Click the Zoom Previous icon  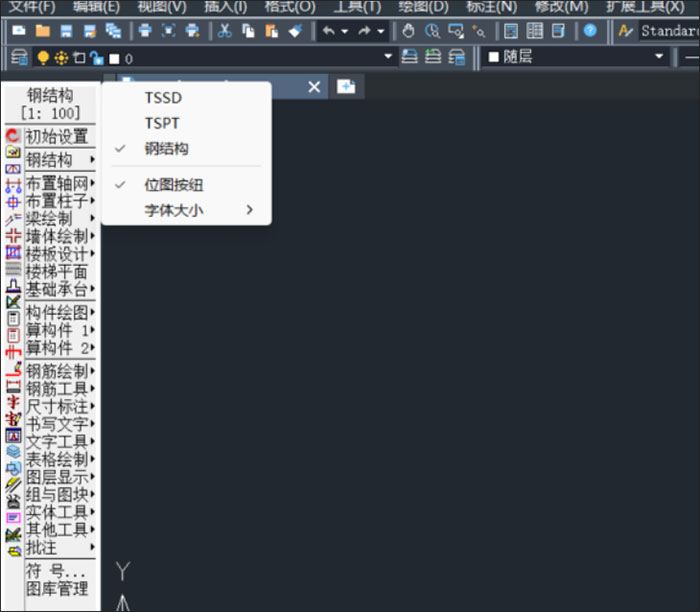click(x=479, y=31)
